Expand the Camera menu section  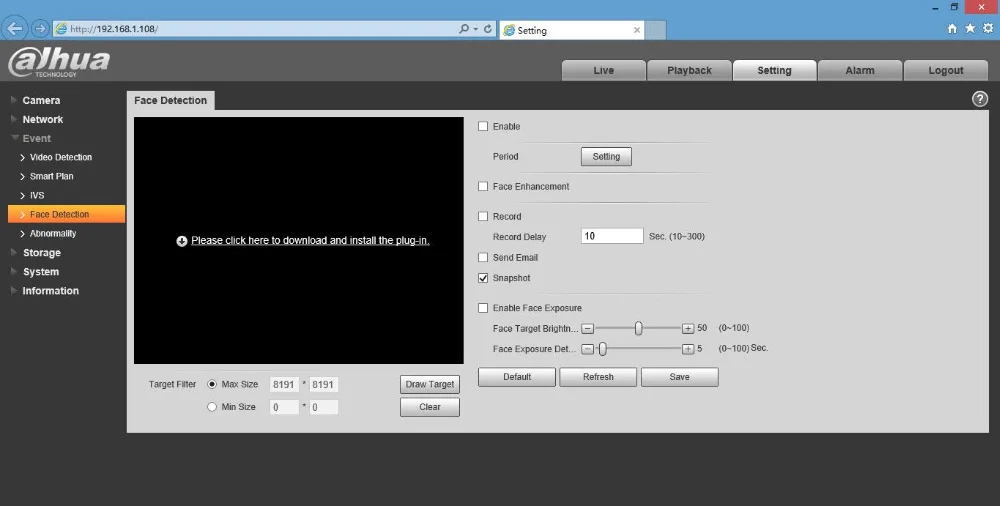pyautogui.click(x=41, y=100)
